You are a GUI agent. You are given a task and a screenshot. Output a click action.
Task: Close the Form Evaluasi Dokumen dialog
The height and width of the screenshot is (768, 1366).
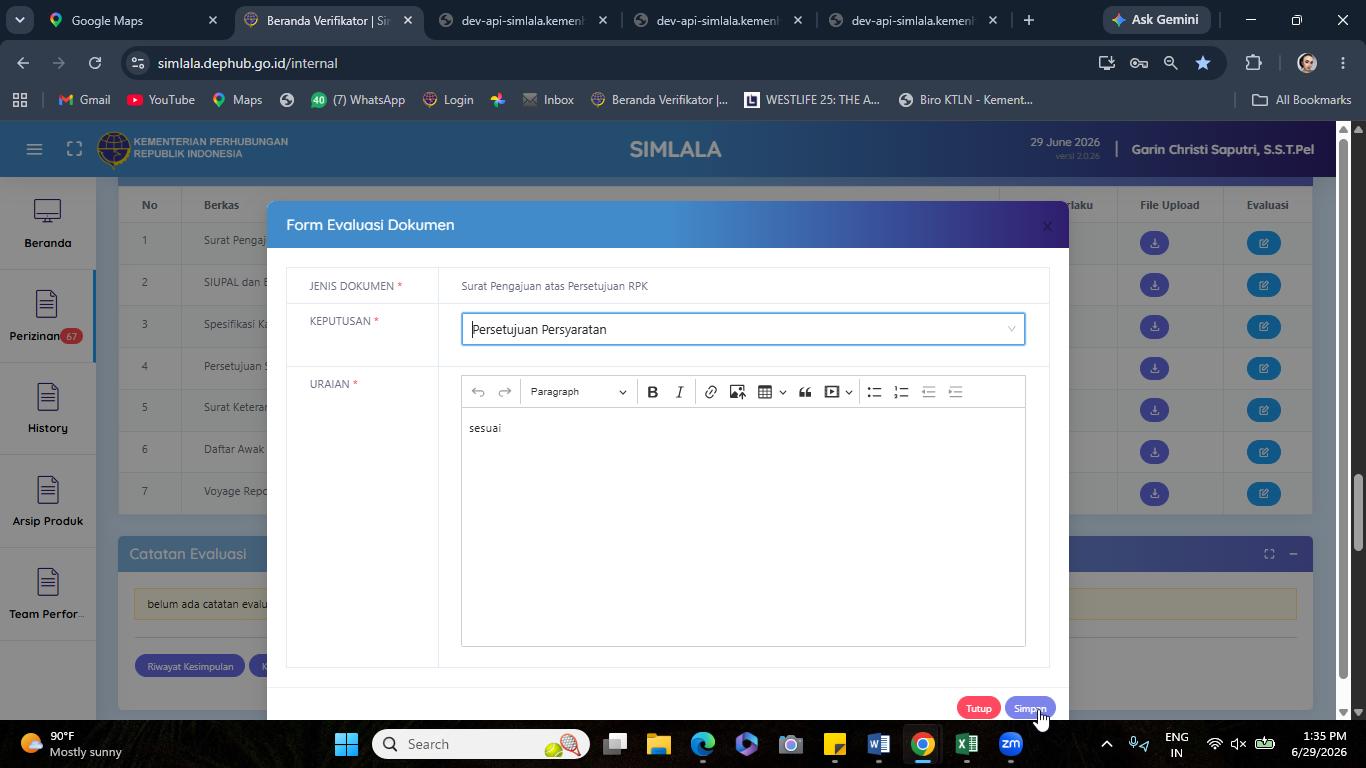[x=1047, y=226]
